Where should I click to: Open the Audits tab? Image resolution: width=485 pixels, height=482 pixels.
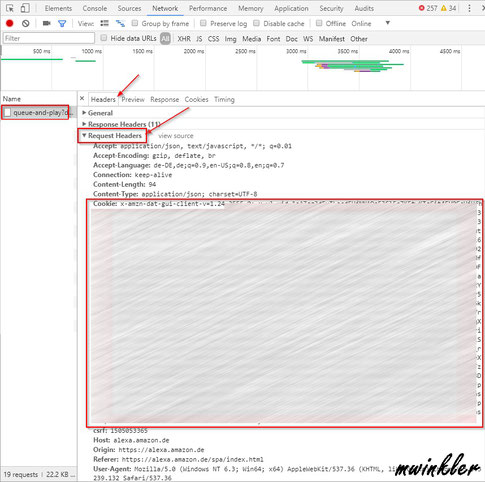click(x=364, y=8)
